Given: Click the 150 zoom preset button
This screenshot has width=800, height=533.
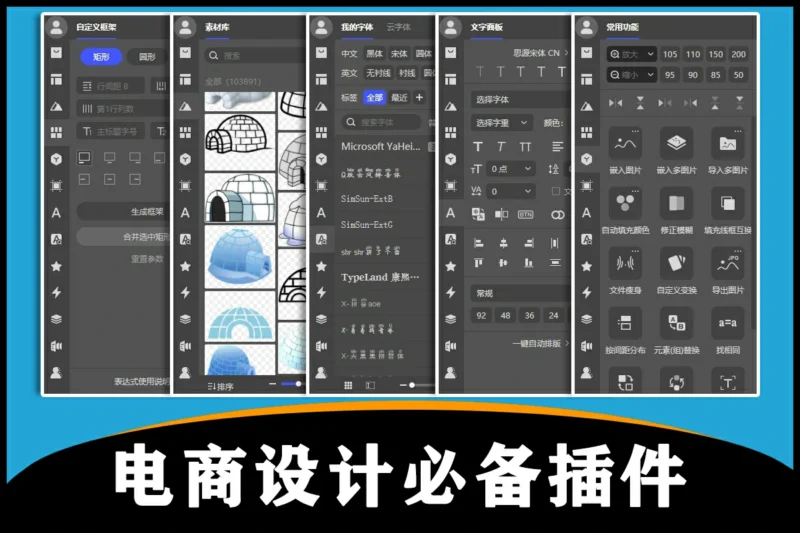Looking at the screenshot, I should (x=715, y=54).
